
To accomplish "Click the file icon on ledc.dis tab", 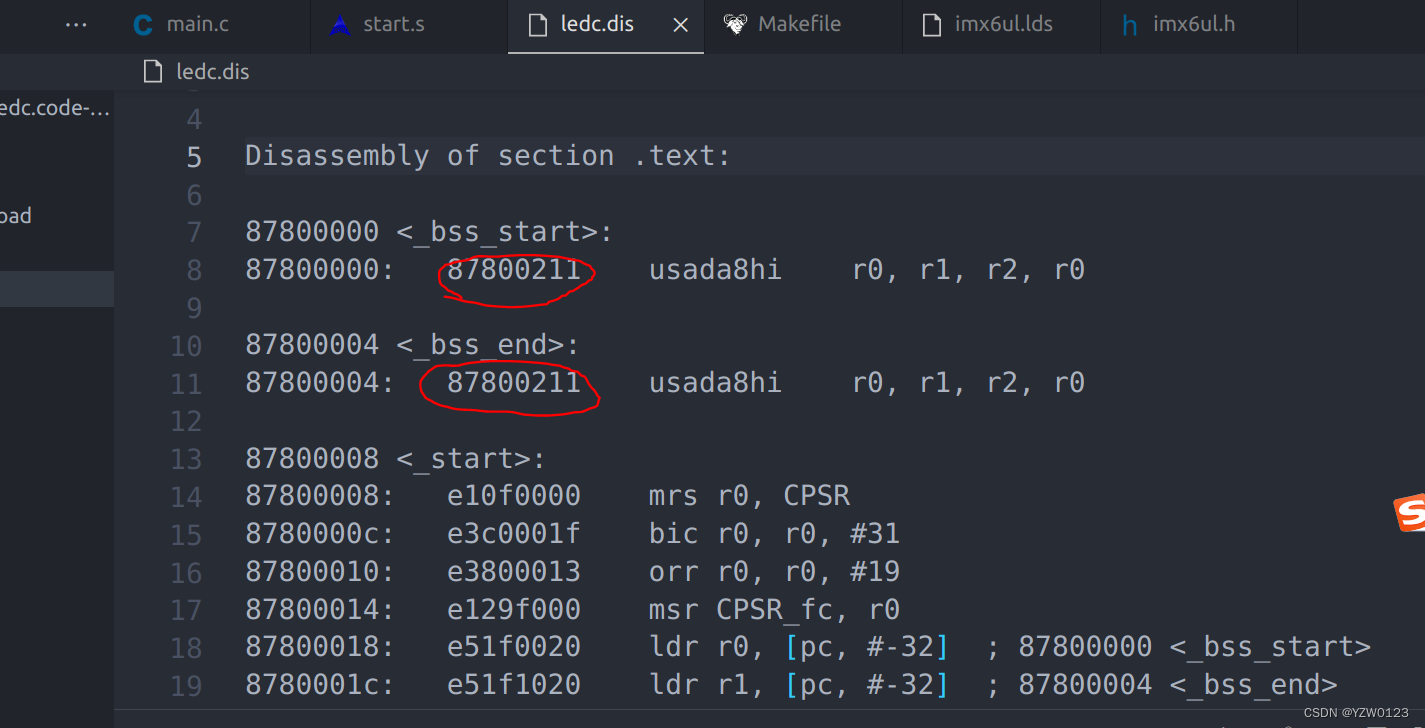I will 538,25.
